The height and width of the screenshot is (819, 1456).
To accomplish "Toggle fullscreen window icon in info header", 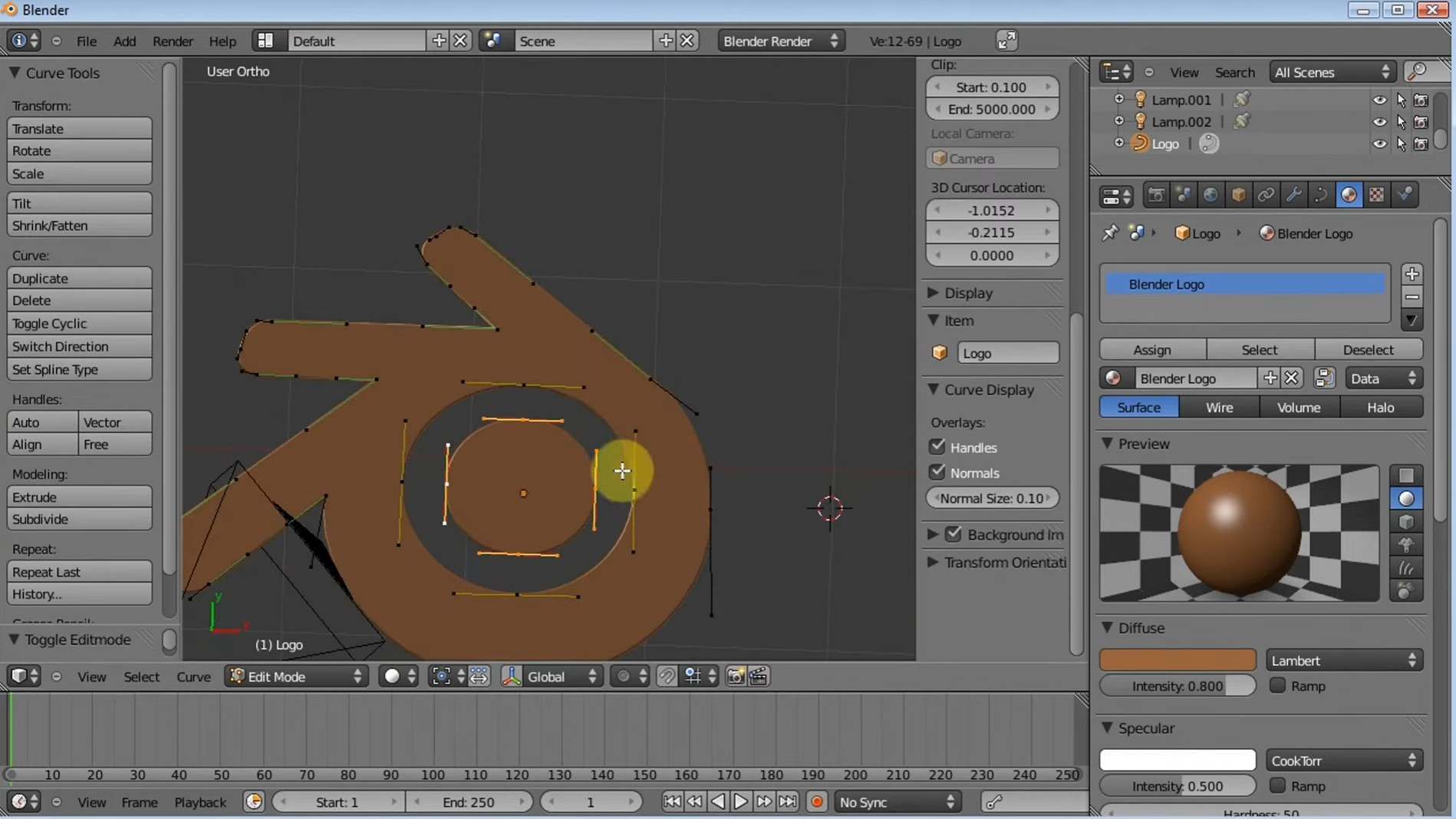I will click(x=1006, y=41).
